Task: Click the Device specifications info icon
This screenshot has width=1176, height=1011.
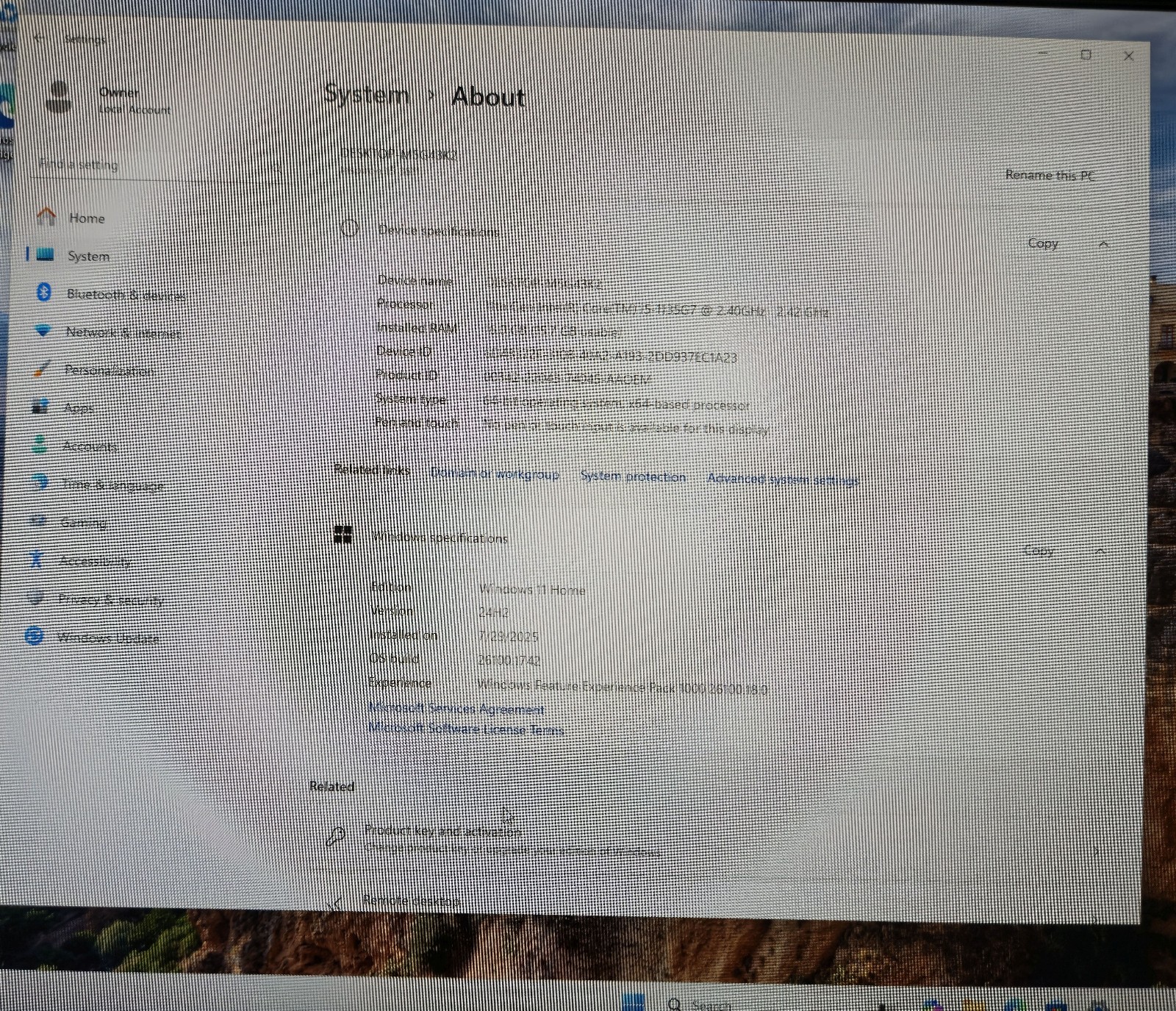Action: click(x=349, y=228)
